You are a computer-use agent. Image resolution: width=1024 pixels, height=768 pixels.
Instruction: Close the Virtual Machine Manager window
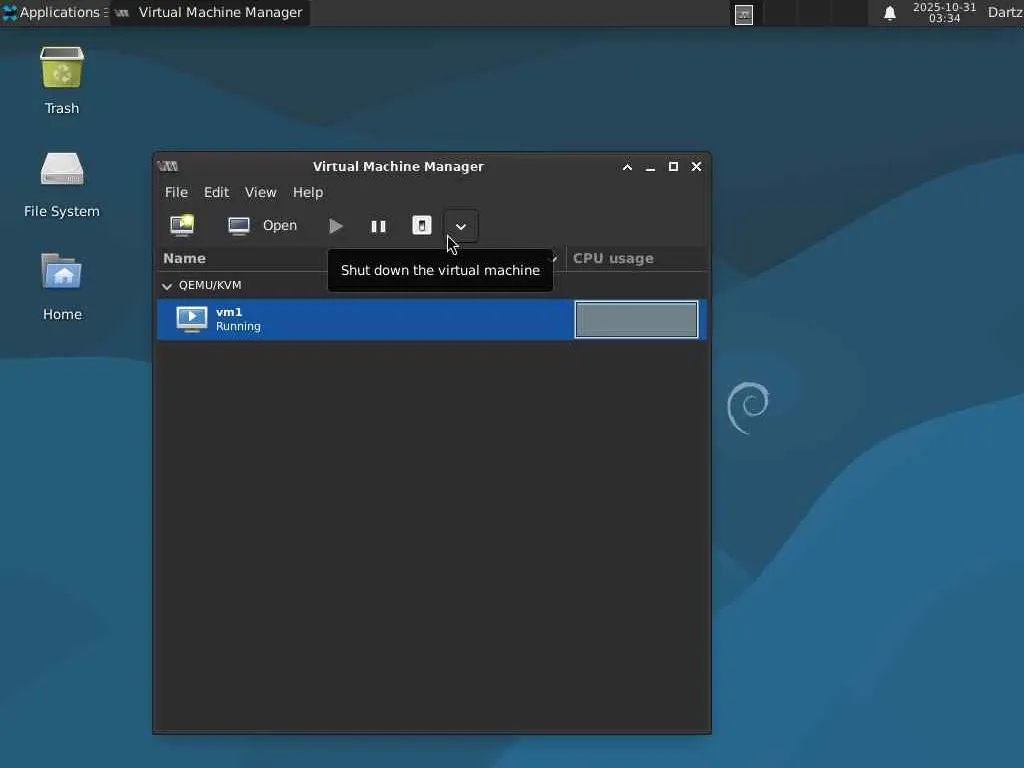[697, 167]
